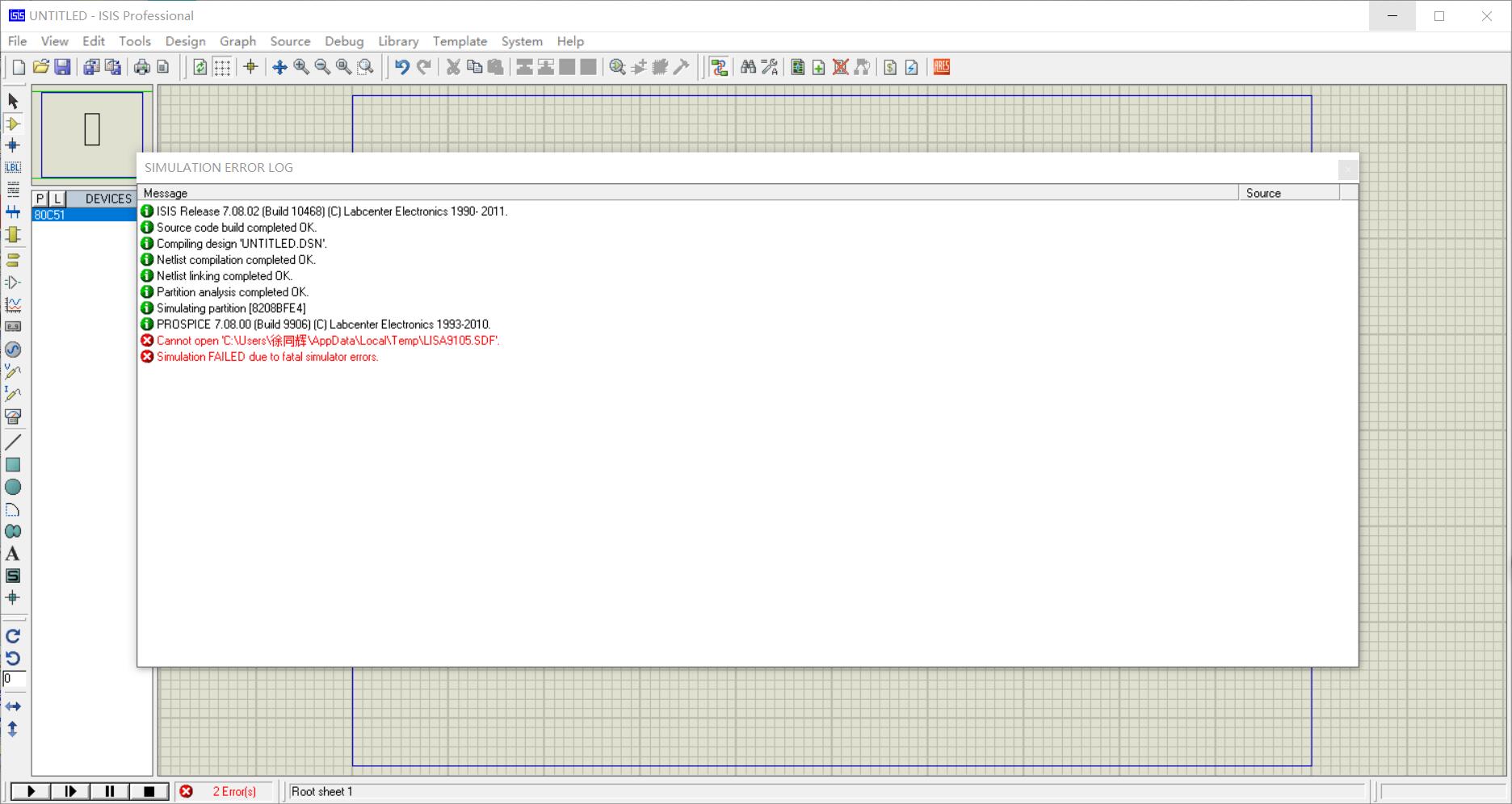Flip the part vertically (Y-mirror)
Viewport: 1512px width, 804px height.
13,729
